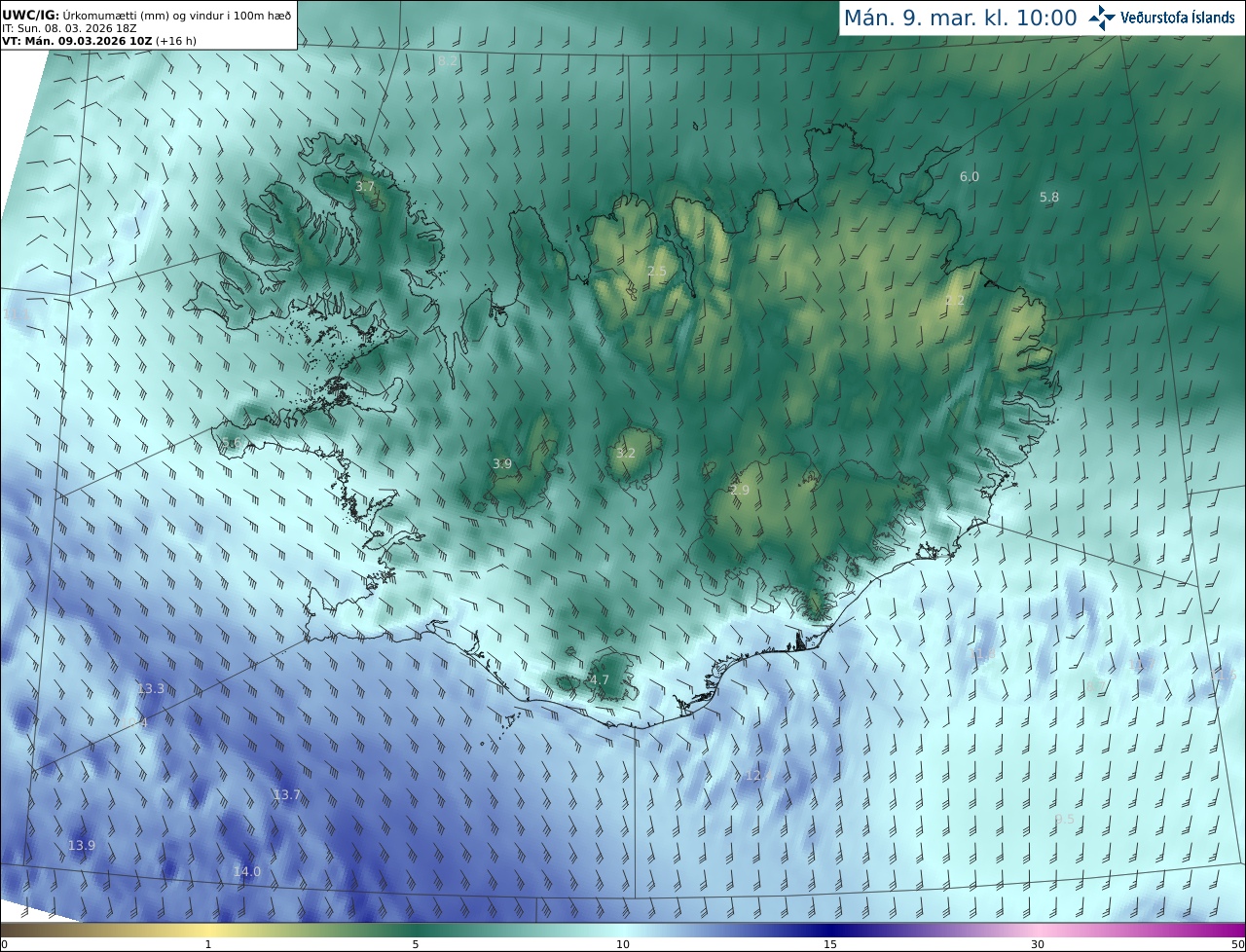Click the Veðurstofa Íslands logo icon

click(x=1102, y=18)
